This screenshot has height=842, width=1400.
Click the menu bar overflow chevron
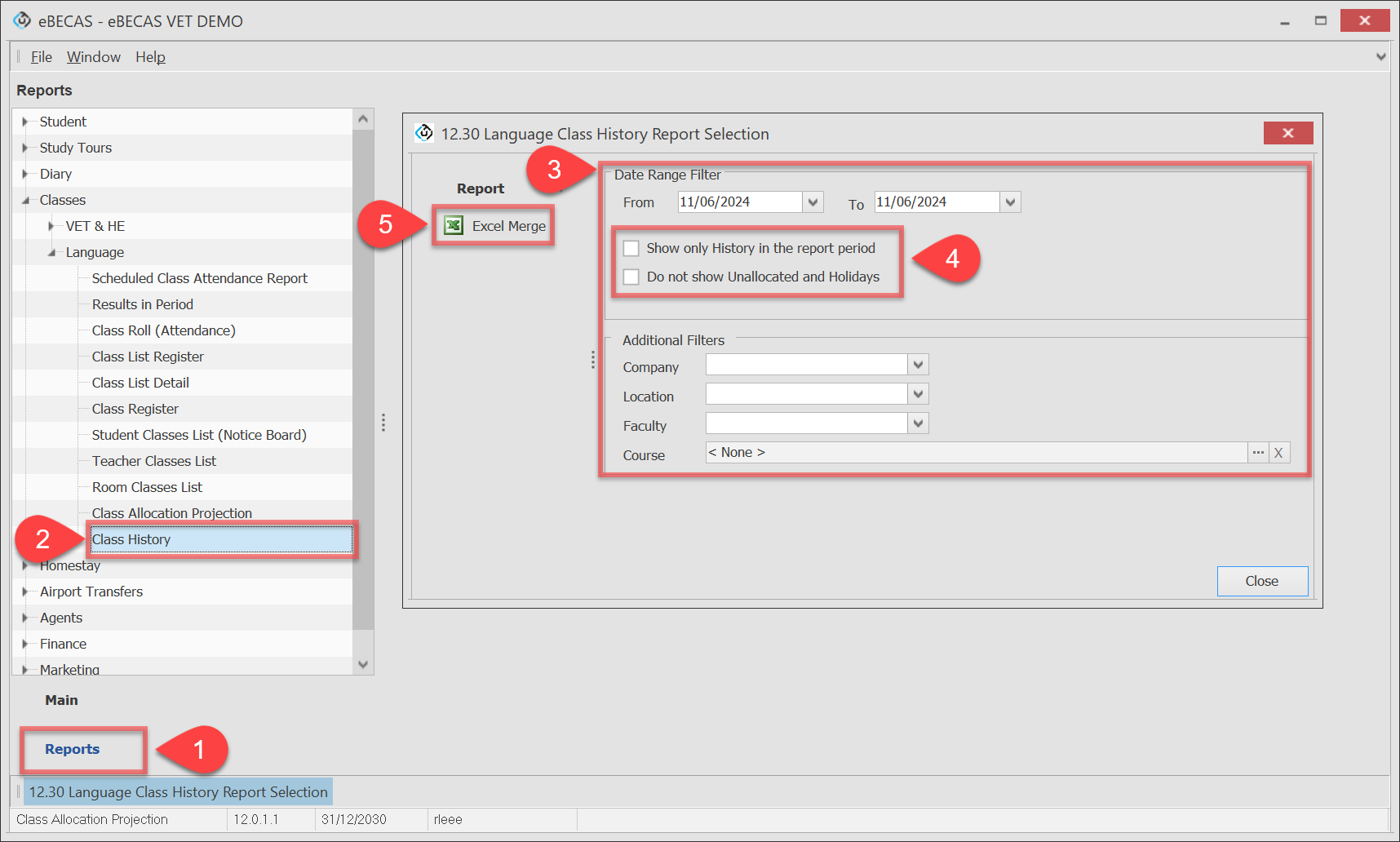[x=1380, y=57]
